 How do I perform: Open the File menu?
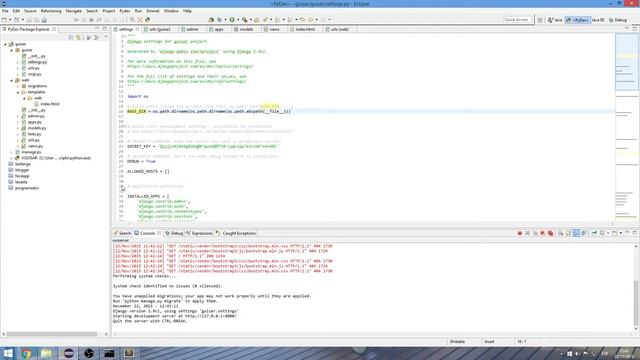point(5,11)
